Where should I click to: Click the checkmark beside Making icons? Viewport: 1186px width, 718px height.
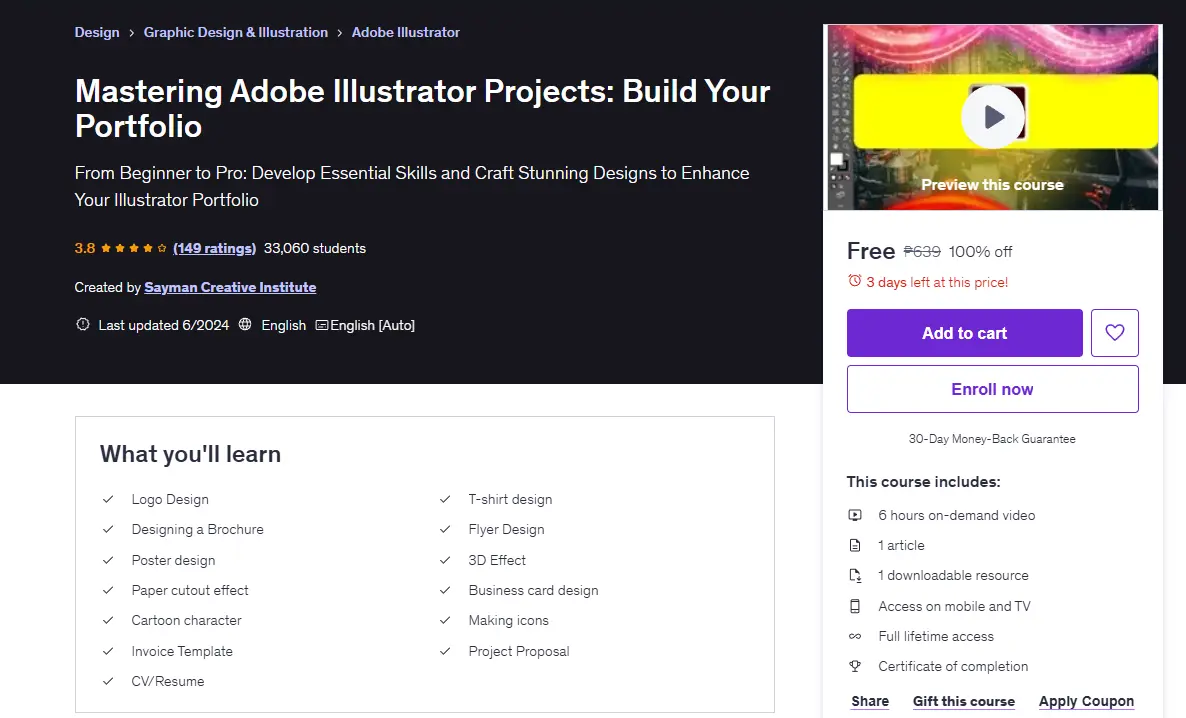(445, 620)
